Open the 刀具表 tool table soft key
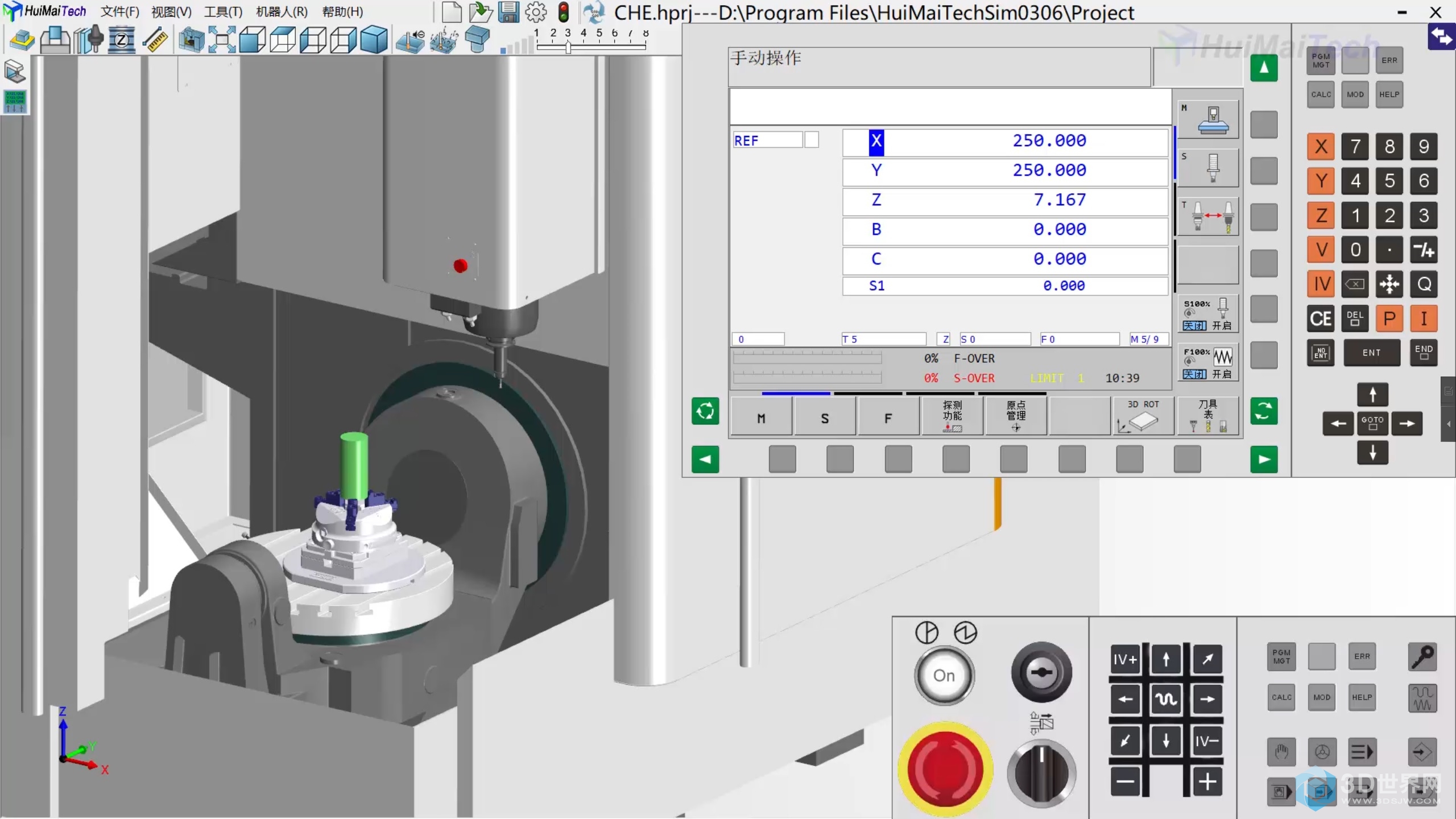 [1207, 417]
